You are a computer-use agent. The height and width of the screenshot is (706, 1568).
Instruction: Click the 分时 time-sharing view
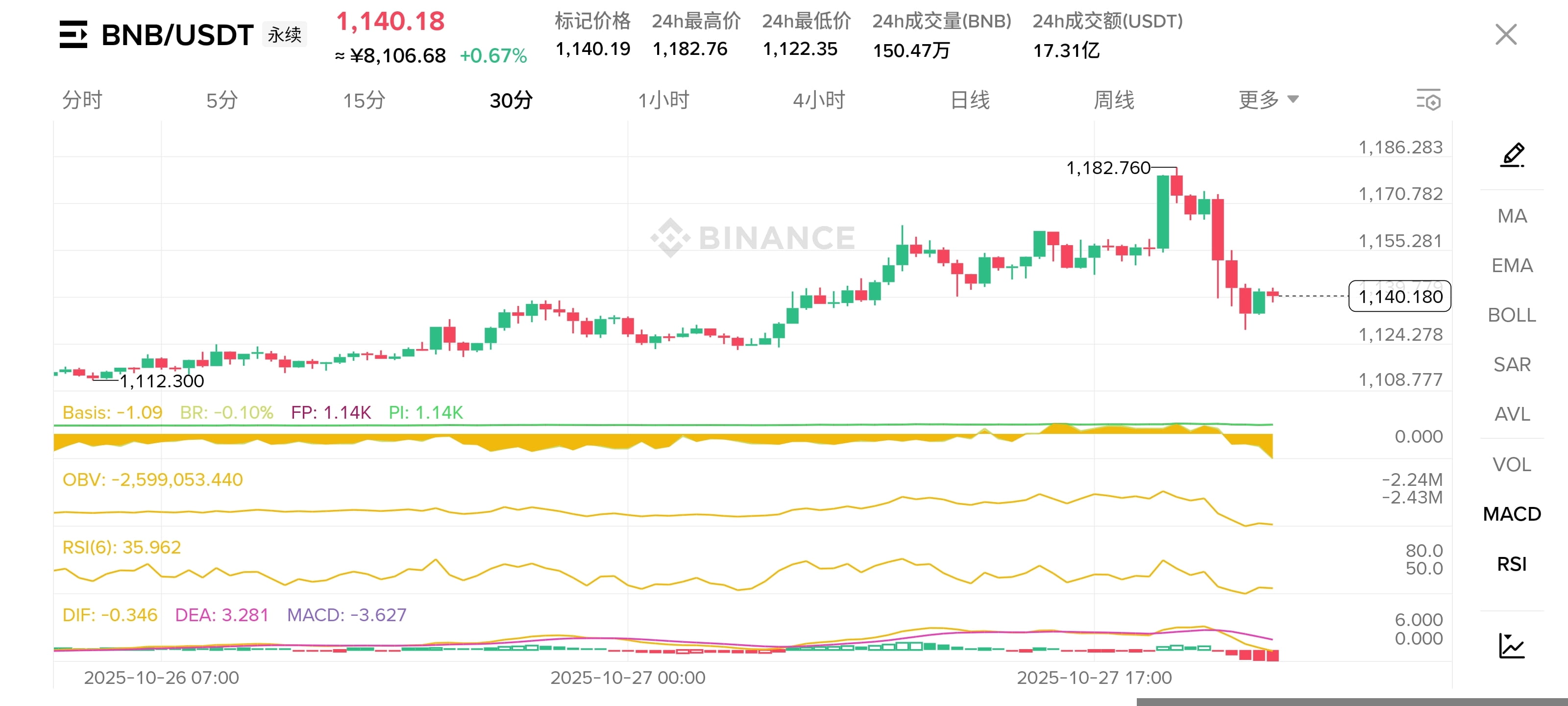[82, 100]
